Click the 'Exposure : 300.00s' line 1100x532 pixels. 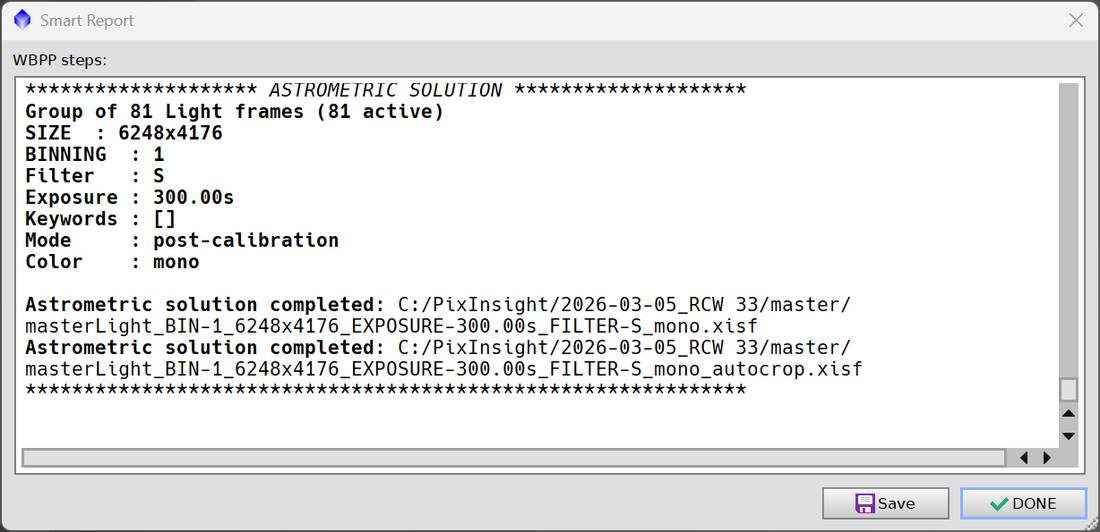tap(130, 198)
